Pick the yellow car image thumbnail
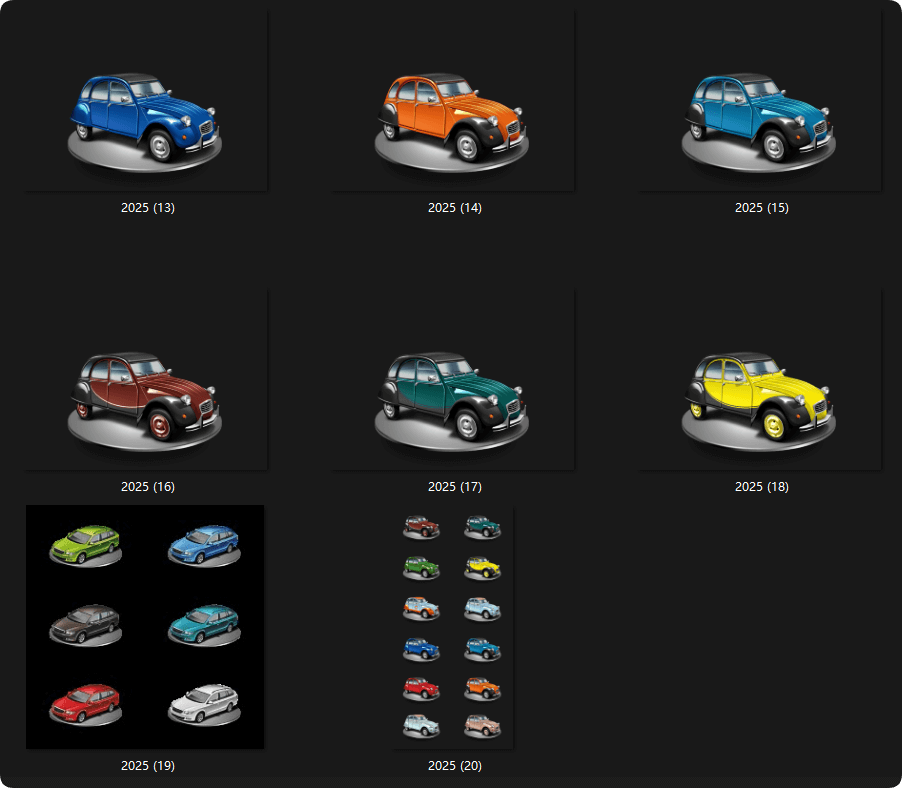 [760, 380]
